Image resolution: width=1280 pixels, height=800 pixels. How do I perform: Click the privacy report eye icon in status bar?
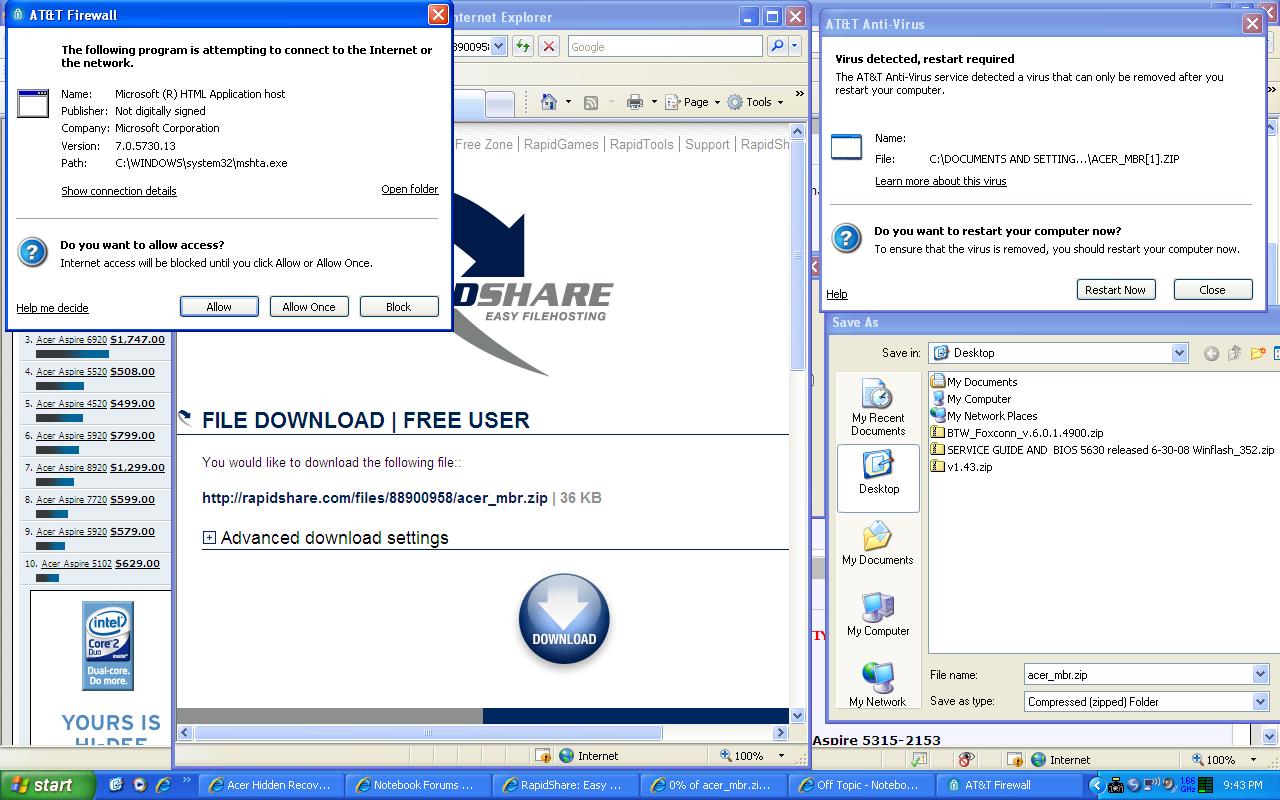[x=965, y=760]
